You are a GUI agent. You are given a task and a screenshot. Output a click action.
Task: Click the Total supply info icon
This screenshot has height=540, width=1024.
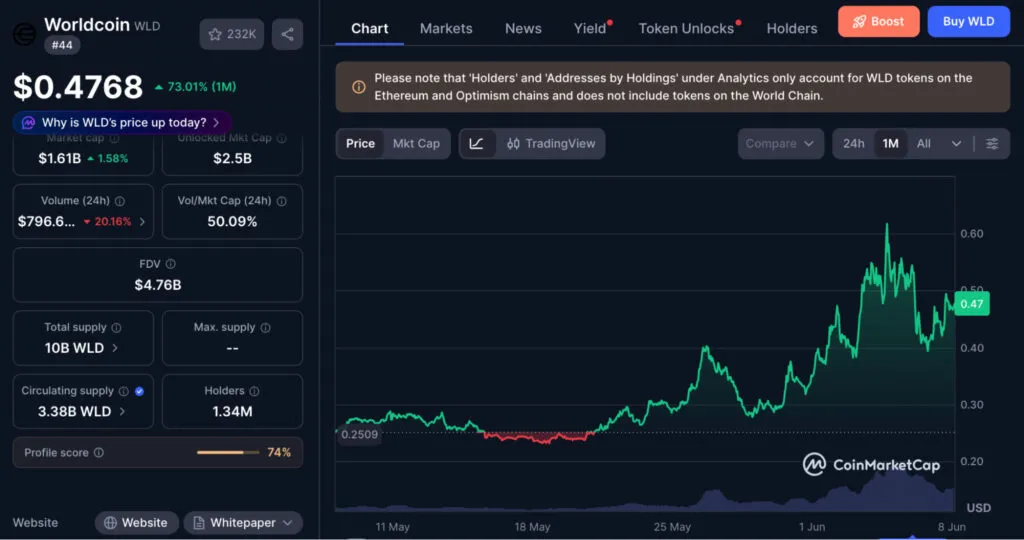point(116,327)
